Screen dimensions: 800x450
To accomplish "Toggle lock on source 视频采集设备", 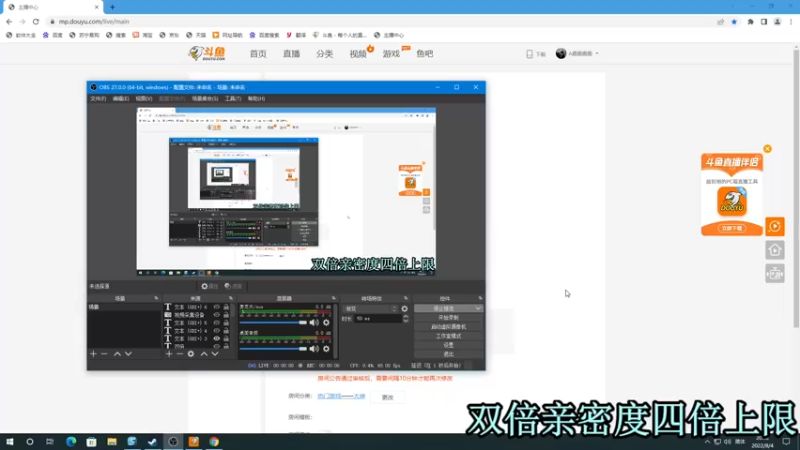I will click(x=226, y=315).
